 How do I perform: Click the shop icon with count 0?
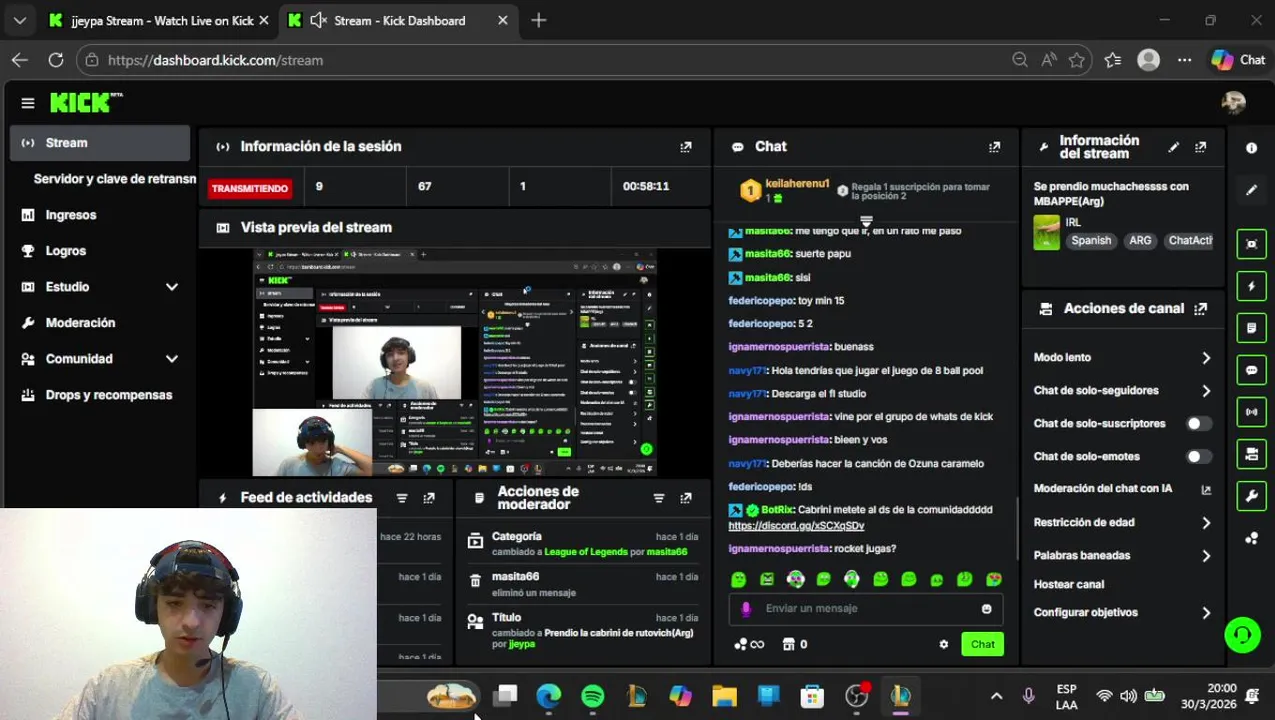(x=794, y=645)
